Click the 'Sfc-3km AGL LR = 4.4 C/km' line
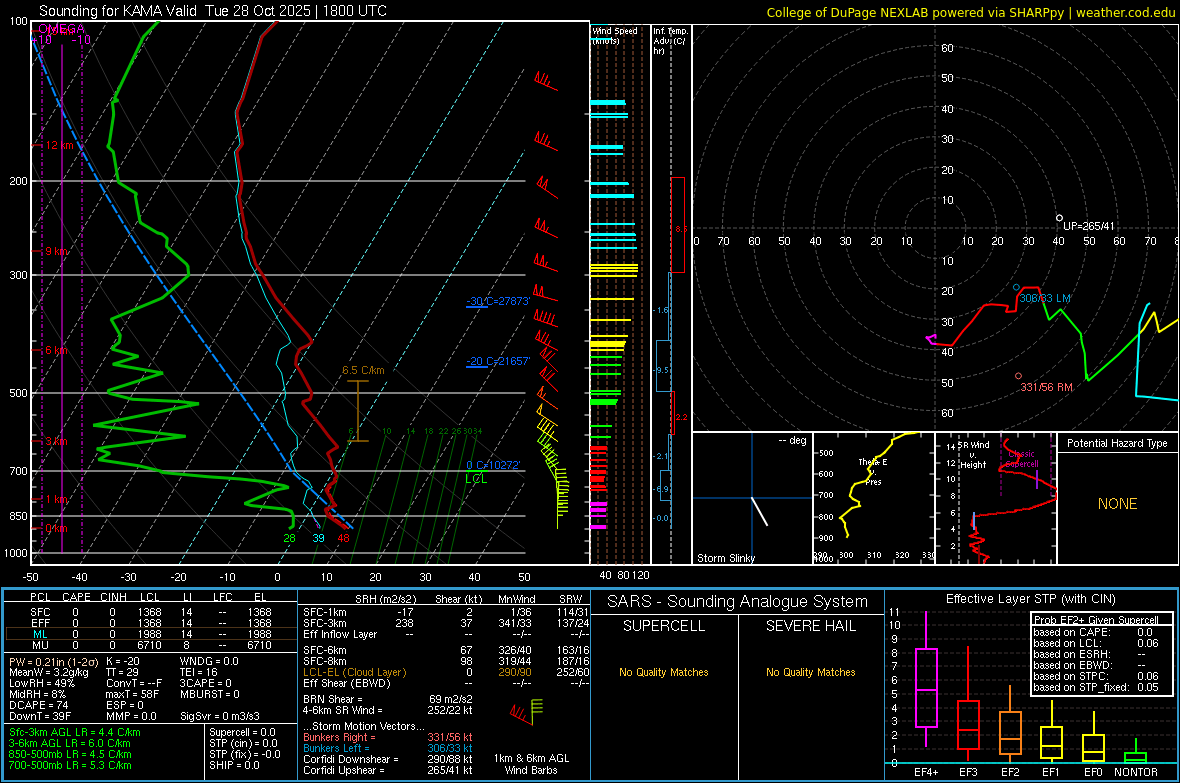The height and width of the screenshot is (783, 1180). (75, 732)
